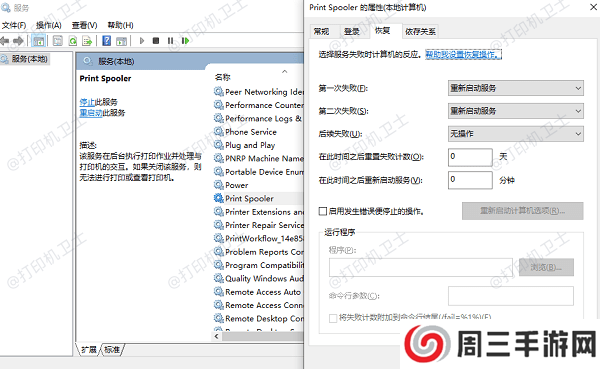Click the gear icon beside Printer Repair Service
Viewport: 600px width, 369px height.
[x=218, y=225]
